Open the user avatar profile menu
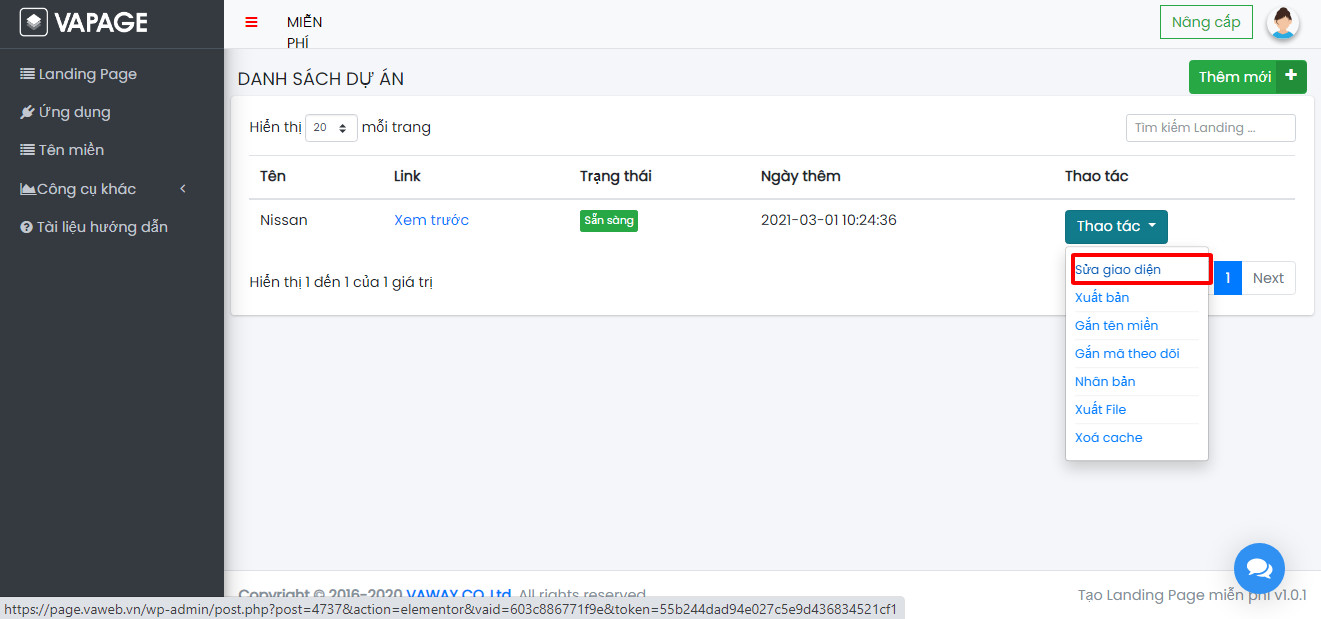Viewport: 1321px width, 619px height. coord(1282,22)
